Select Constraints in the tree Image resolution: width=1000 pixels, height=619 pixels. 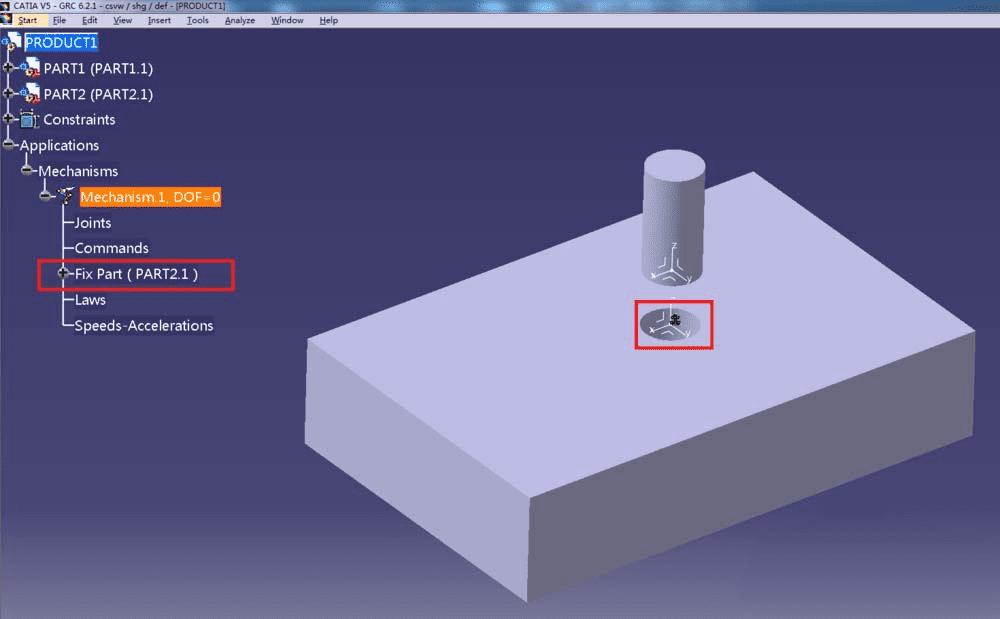tap(79, 120)
